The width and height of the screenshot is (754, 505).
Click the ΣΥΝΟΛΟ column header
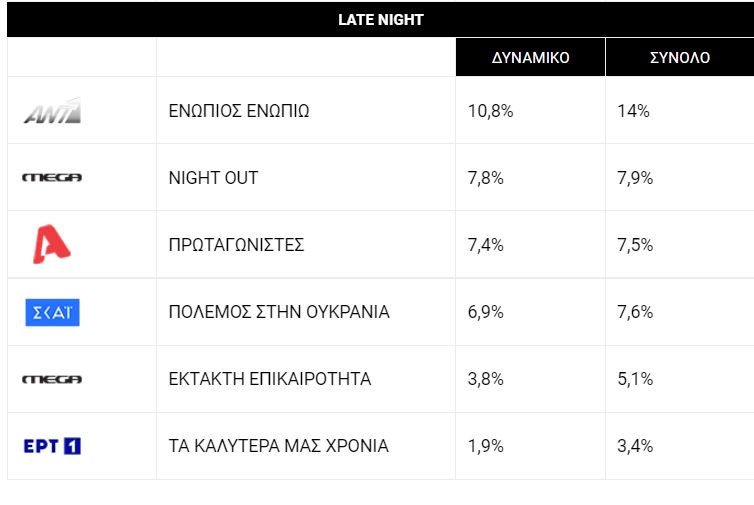(679, 58)
